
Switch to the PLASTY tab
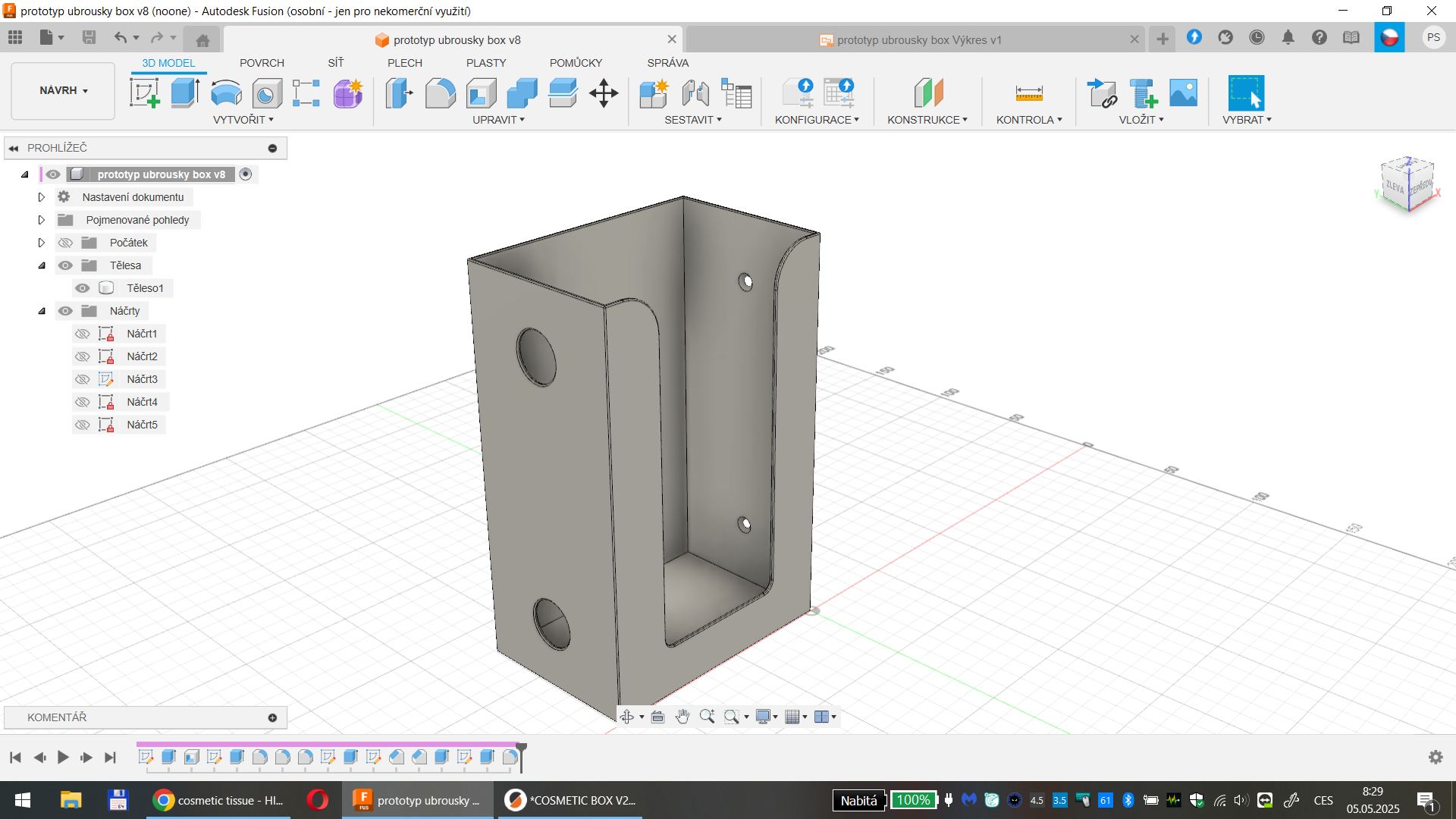pos(486,63)
